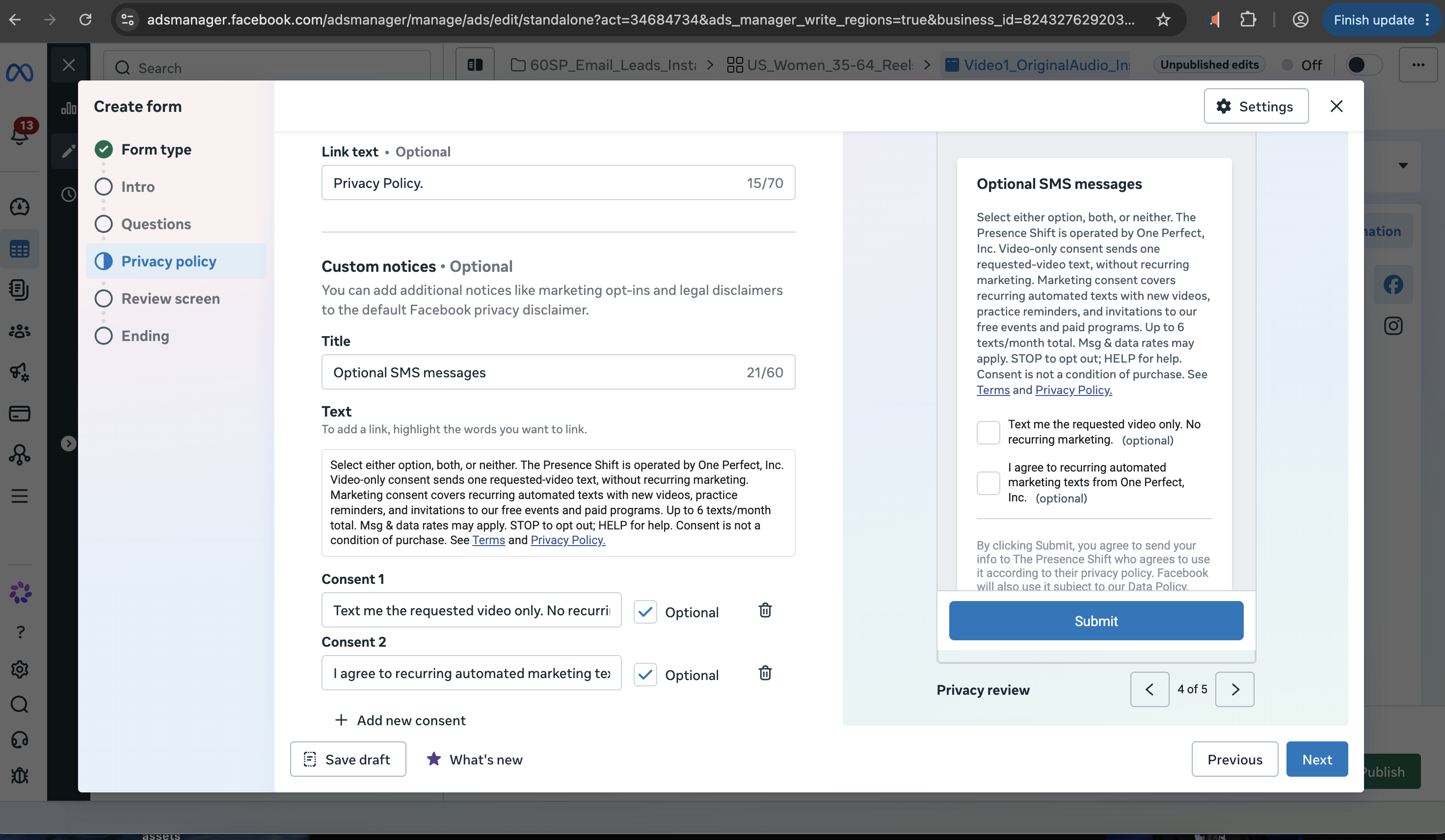The width and height of the screenshot is (1445, 840).
Task: Click the preview Submit button
Action: coord(1096,620)
